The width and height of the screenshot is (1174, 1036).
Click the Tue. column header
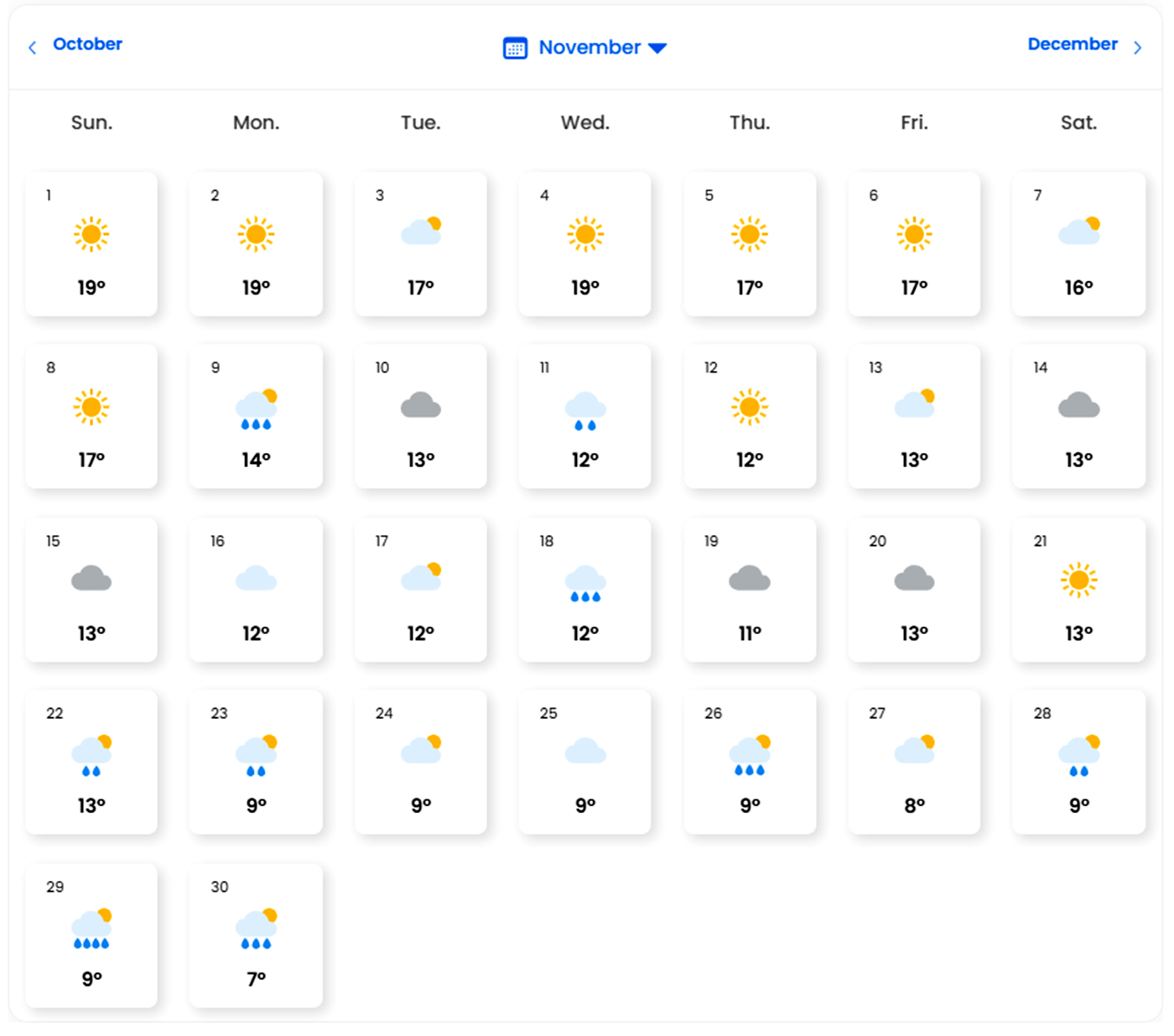pos(421,122)
